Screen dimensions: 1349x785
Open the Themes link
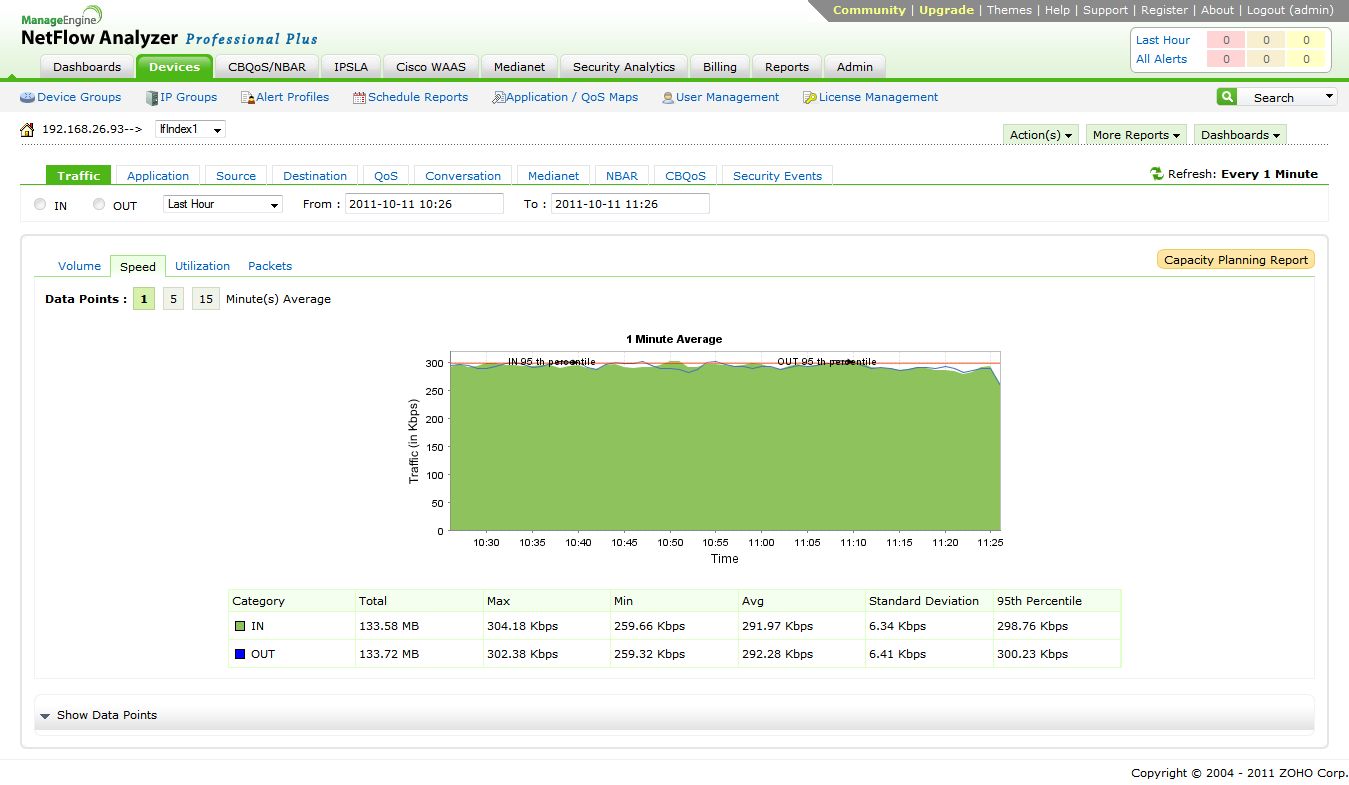[1009, 10]
